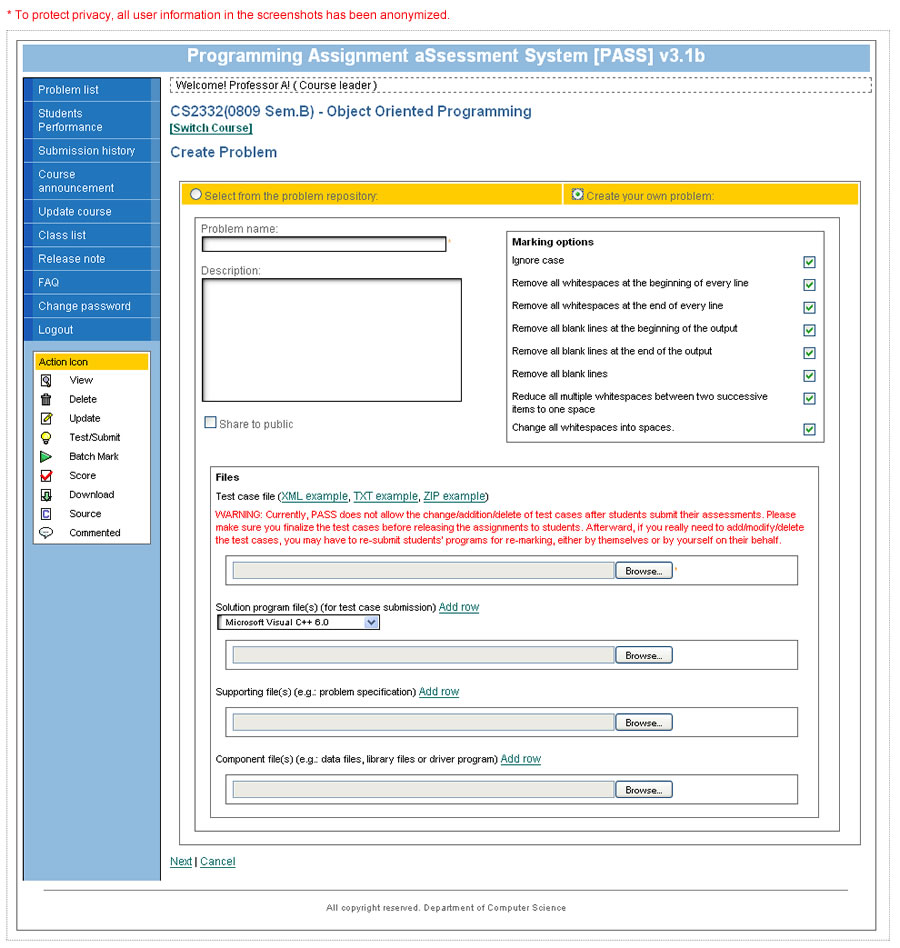Browse for a test case file
900x948 pixels.
(x=643, y=571)
